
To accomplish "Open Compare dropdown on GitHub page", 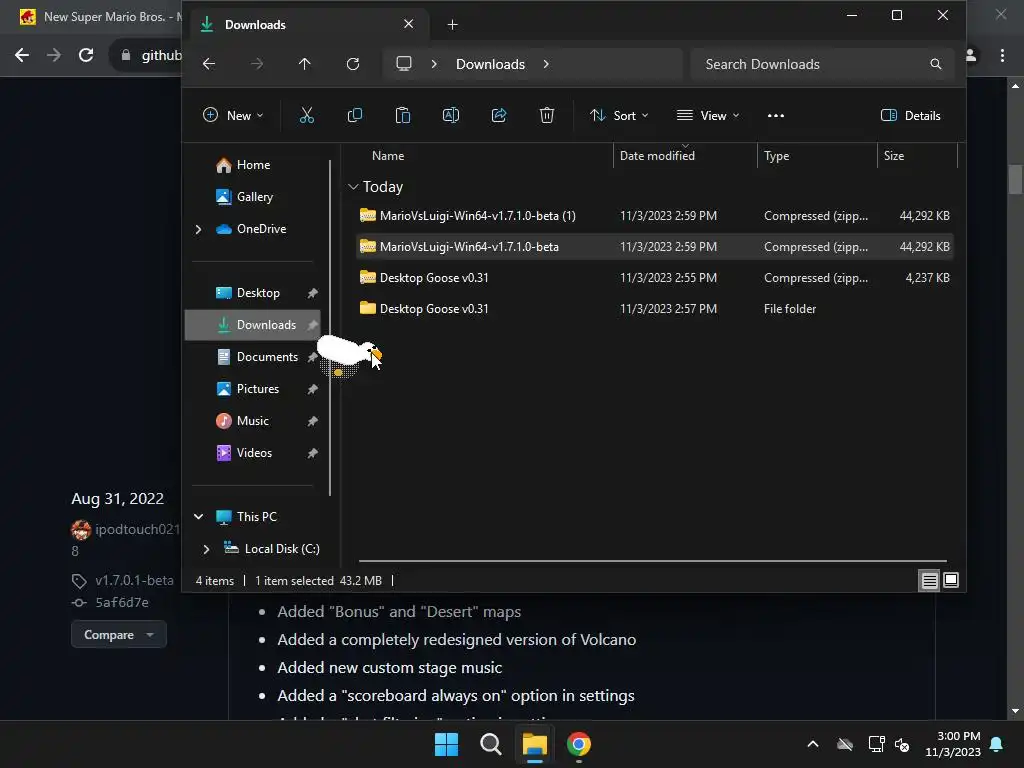I will 119,635.
